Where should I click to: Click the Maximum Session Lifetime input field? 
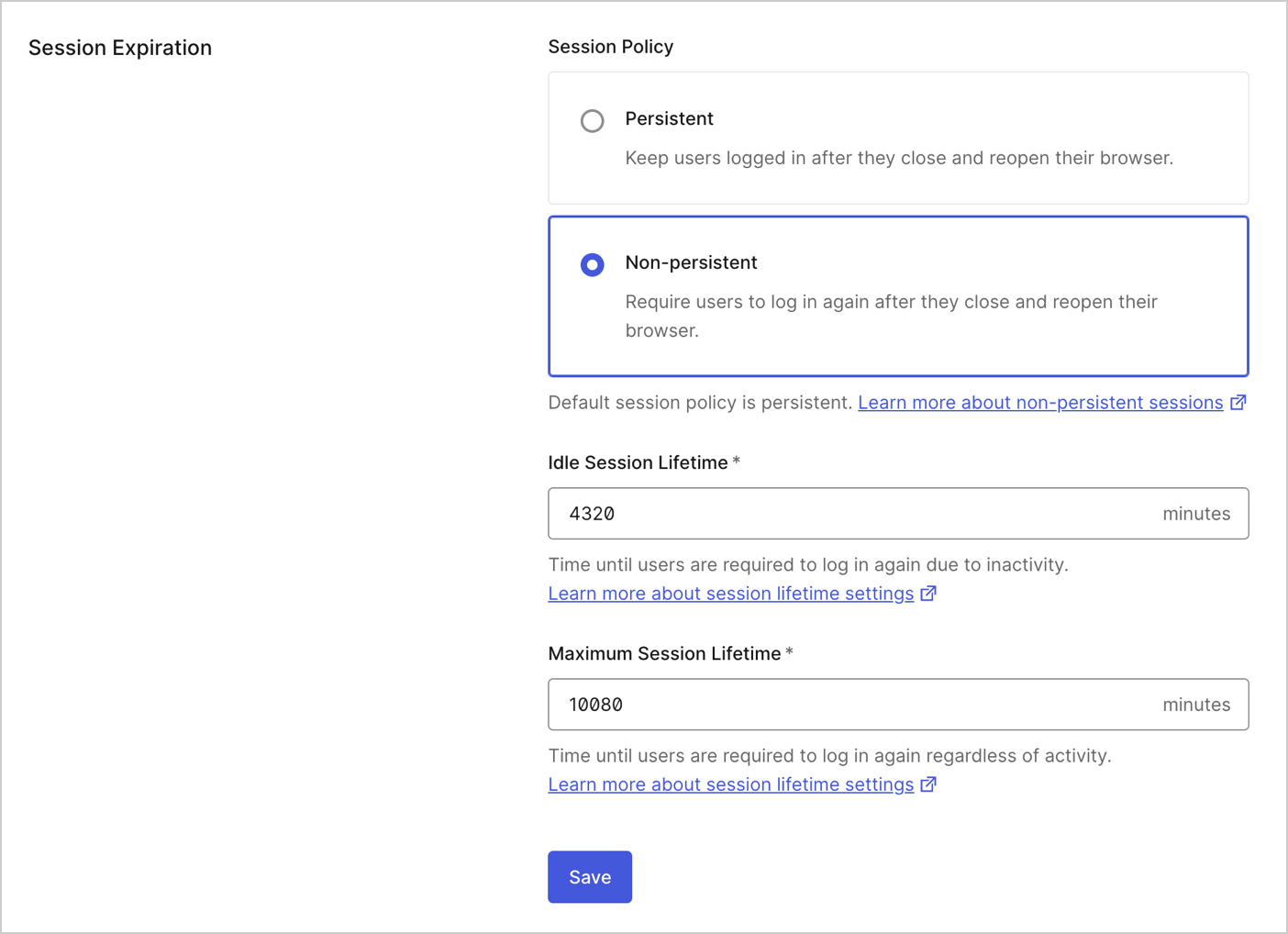click(x=826, y=704)
